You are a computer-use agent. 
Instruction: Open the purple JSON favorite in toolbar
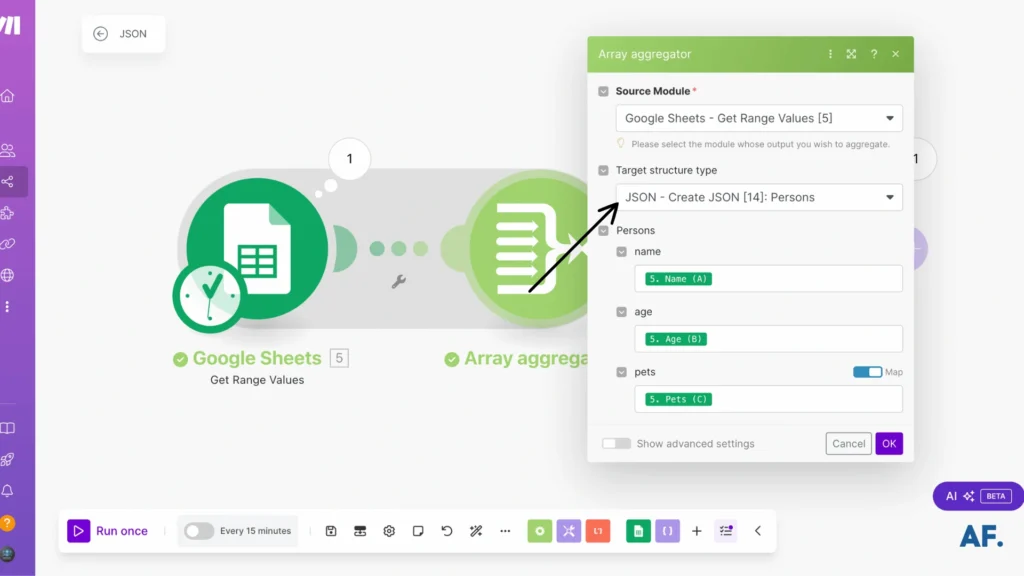[x=667, y=531]
